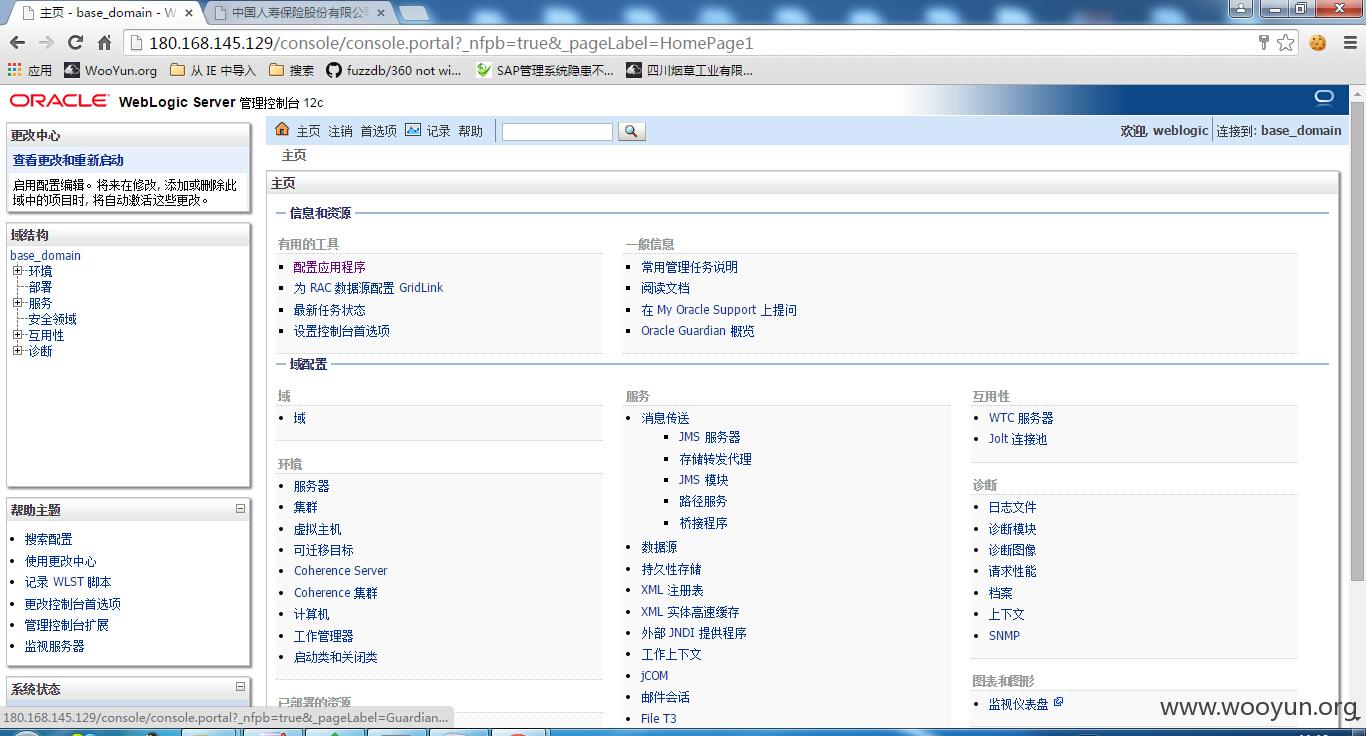Open 为 RAC 数据源配置 GridLink link
Screen dimensions: 1366x736
click(368, 288)
